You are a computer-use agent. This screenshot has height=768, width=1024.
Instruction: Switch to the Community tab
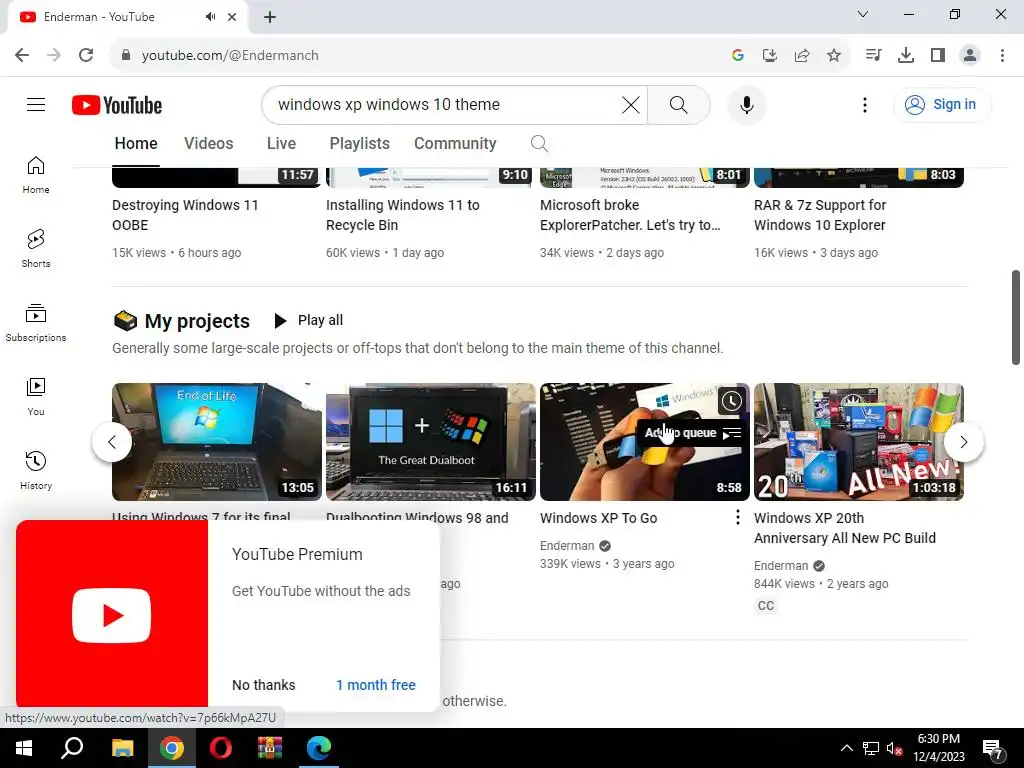(x=455, y=144)
